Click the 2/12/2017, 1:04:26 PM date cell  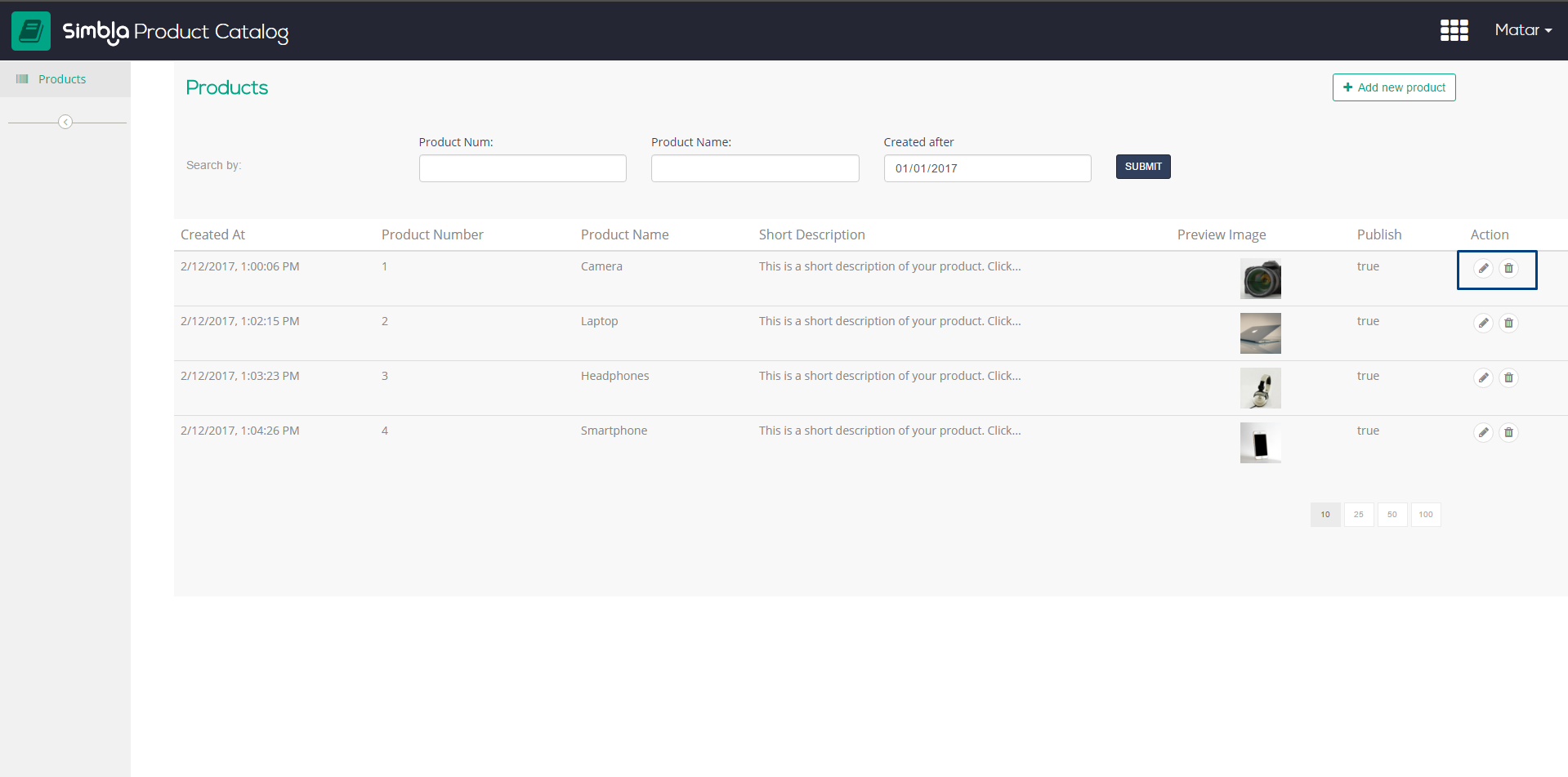pyautogui.click(x=239, y=431)
